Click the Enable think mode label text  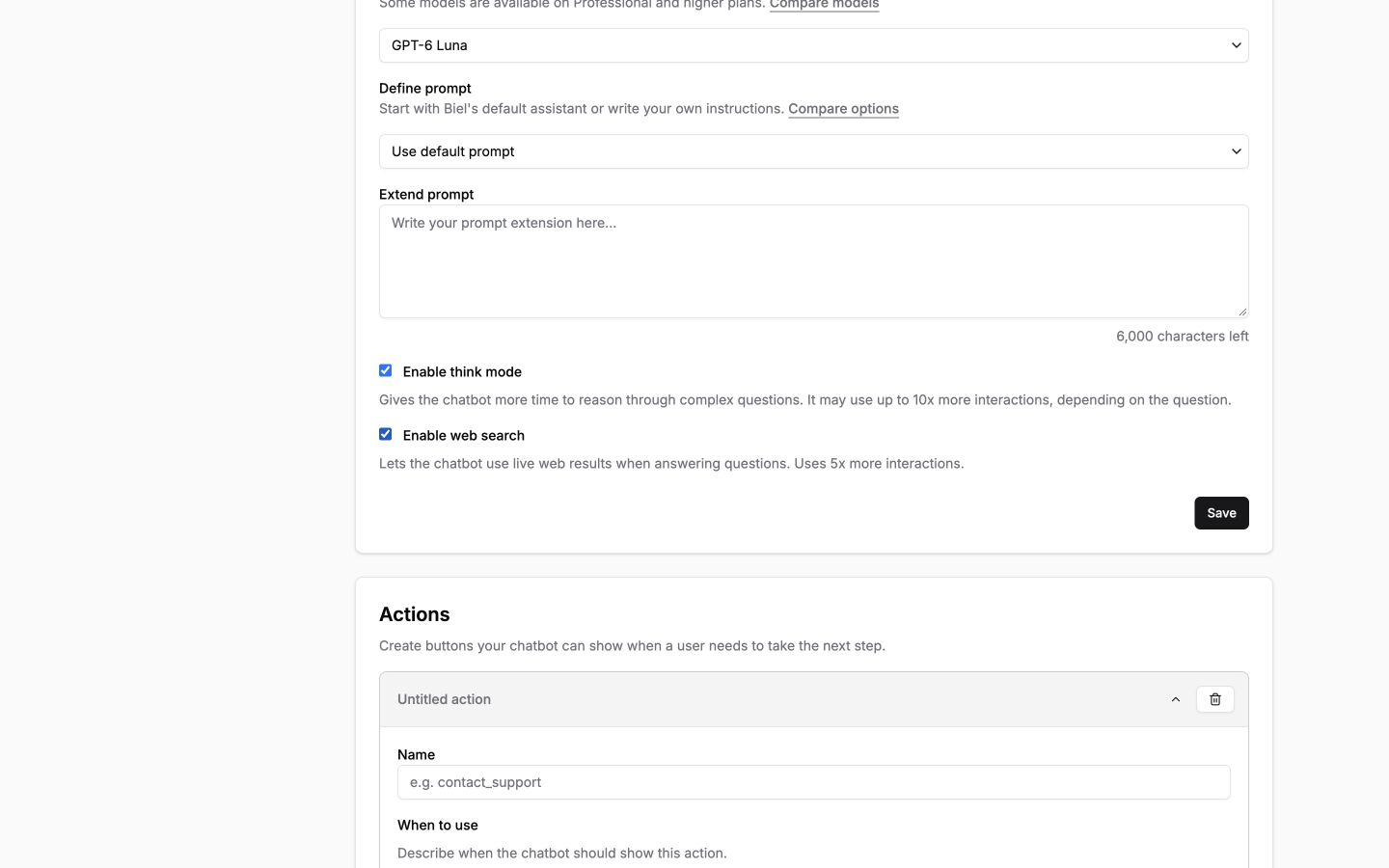tap(462, 371)
